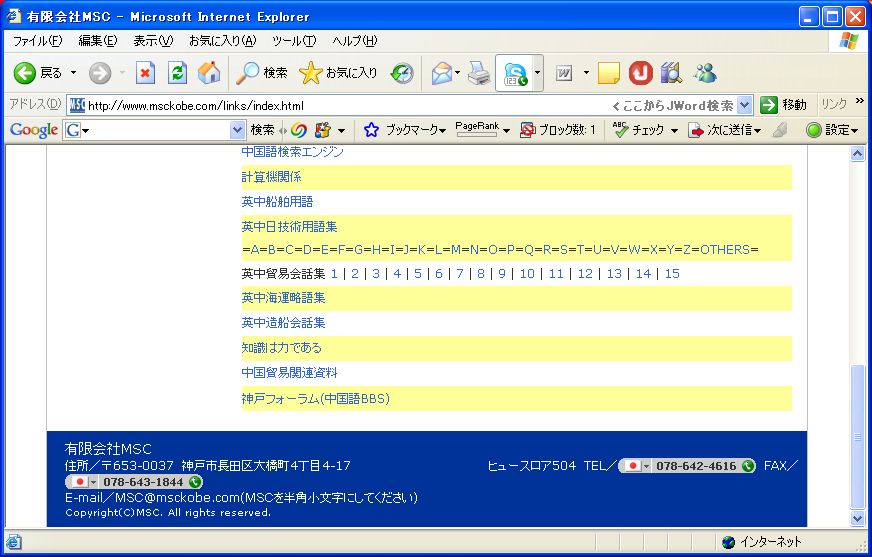Image resolution: width=872 pixels, height=557 pixels.
Task: Open the Google search box dropdown arrow
Action: click(237, 130)
